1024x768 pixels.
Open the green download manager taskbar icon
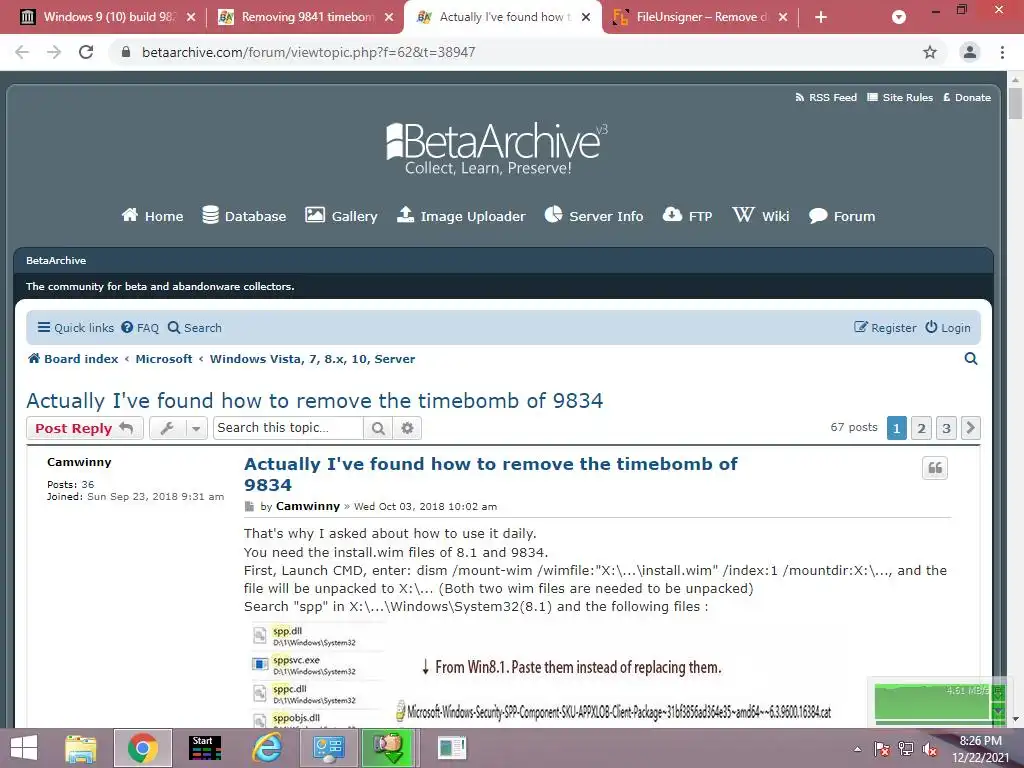391,748
